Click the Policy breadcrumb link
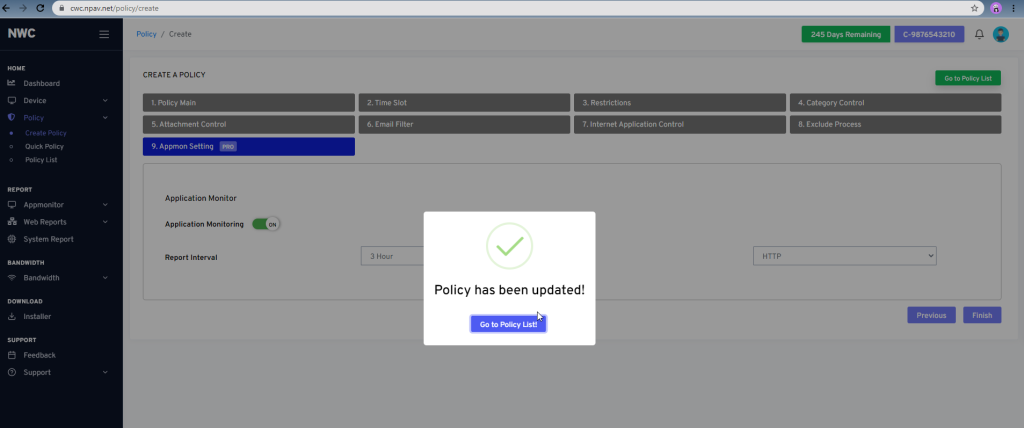Screen dimensions: 1024x428 click(x=146, y=34)
